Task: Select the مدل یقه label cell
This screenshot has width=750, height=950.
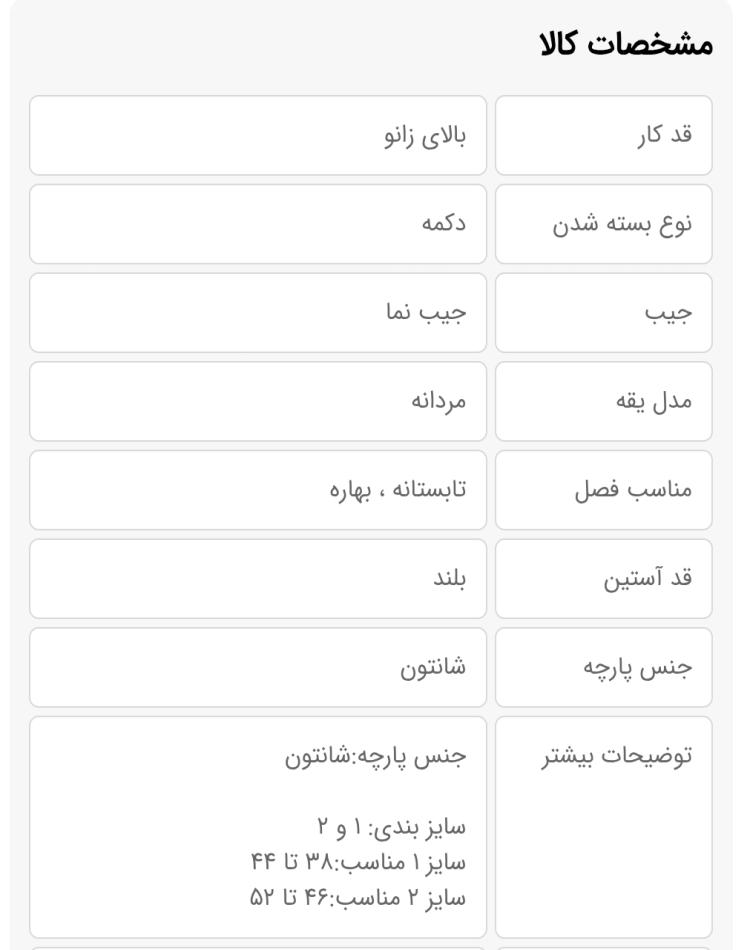Action: [603, 401]
